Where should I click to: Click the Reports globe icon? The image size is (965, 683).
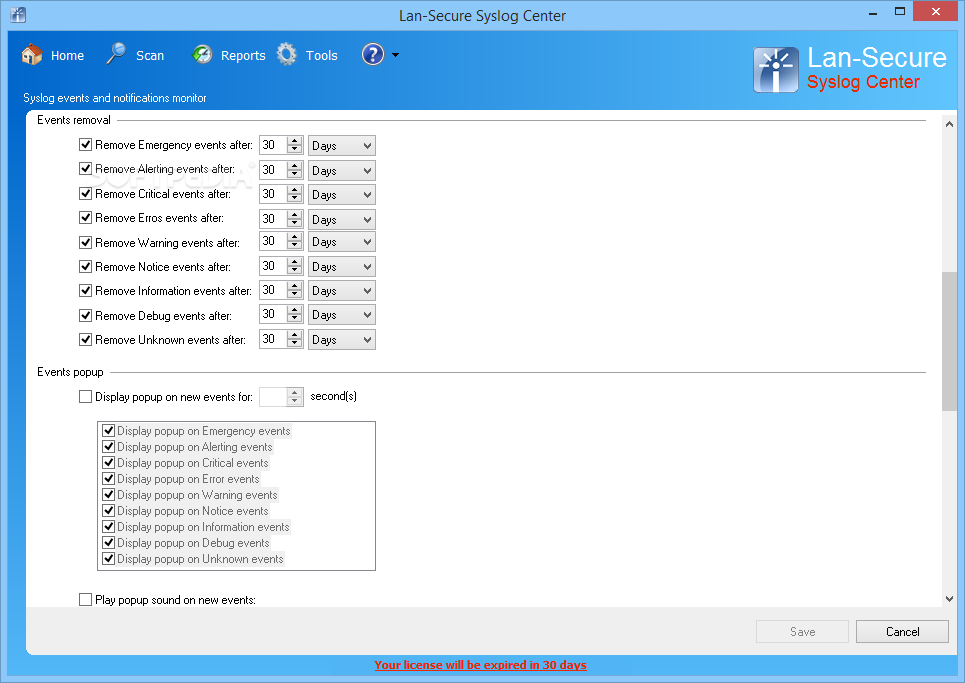pyautogui.click(x=202, y=55)
